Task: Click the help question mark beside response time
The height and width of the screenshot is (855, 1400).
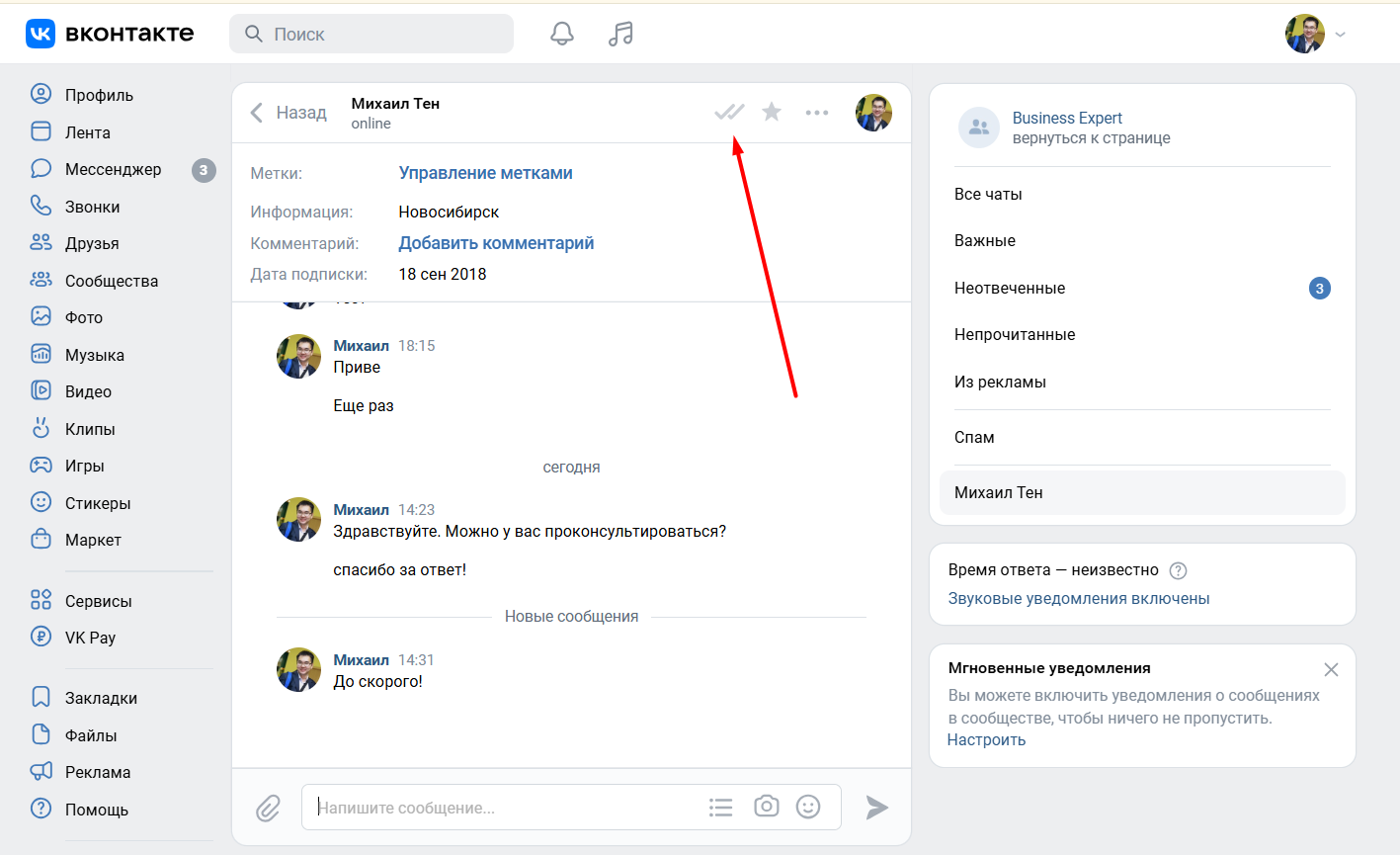Action: [x=1178, y=570]
